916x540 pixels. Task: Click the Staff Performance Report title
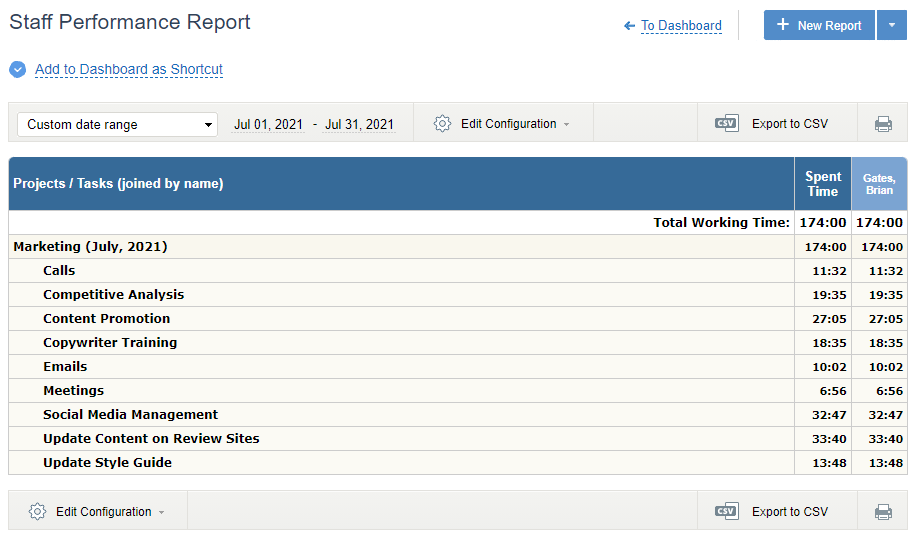130,22
